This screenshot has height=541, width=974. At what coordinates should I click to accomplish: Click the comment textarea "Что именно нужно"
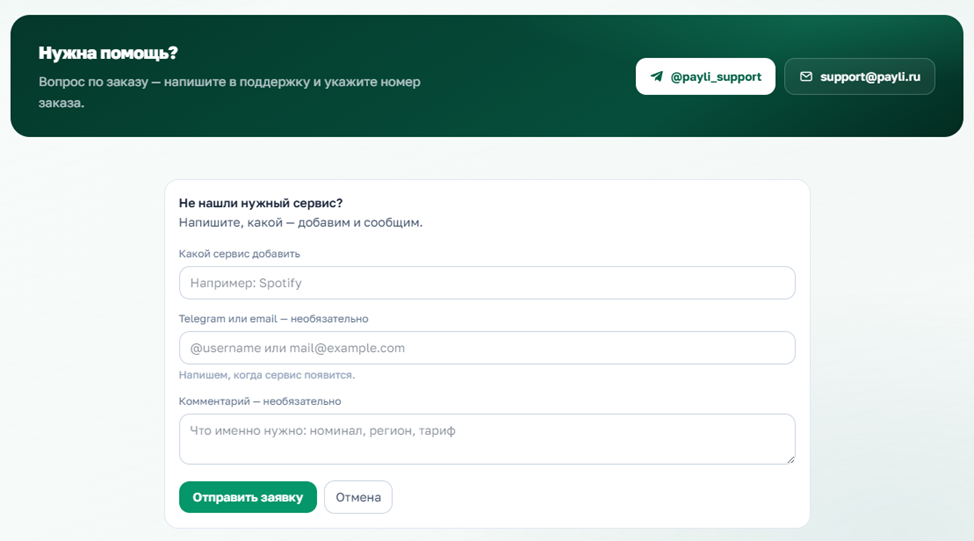487,439
